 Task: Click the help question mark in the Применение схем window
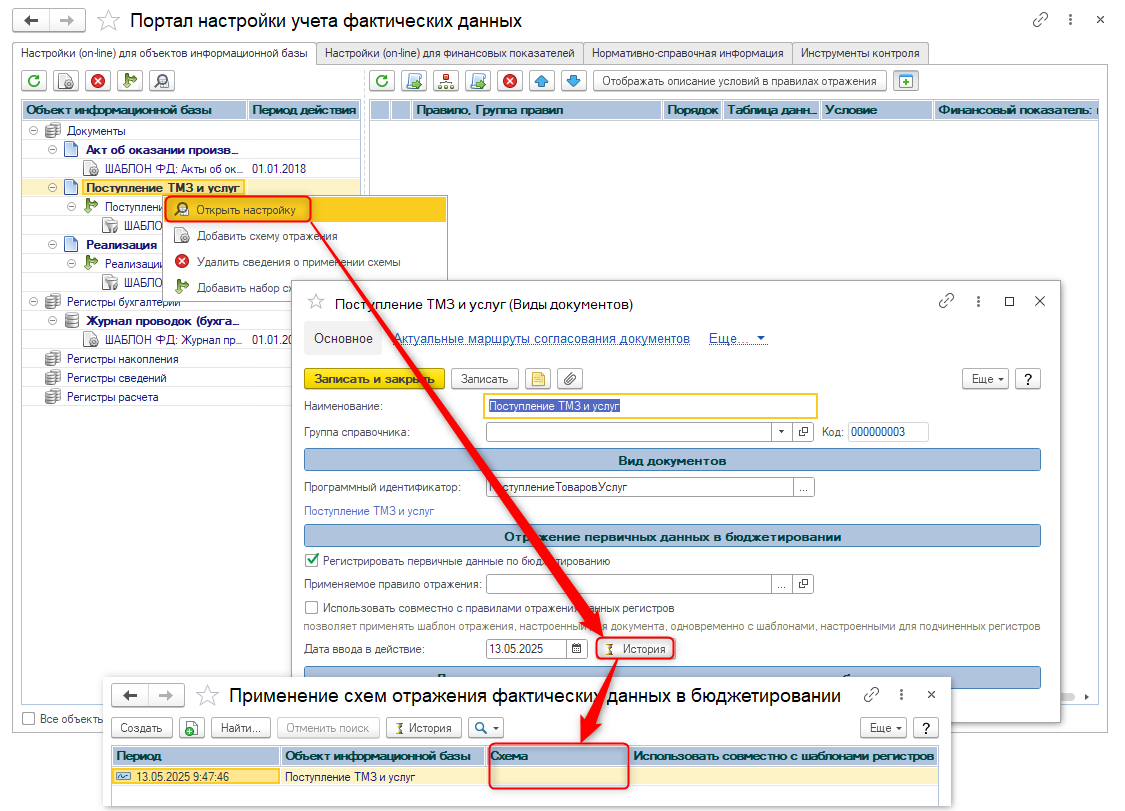point(926,728)
